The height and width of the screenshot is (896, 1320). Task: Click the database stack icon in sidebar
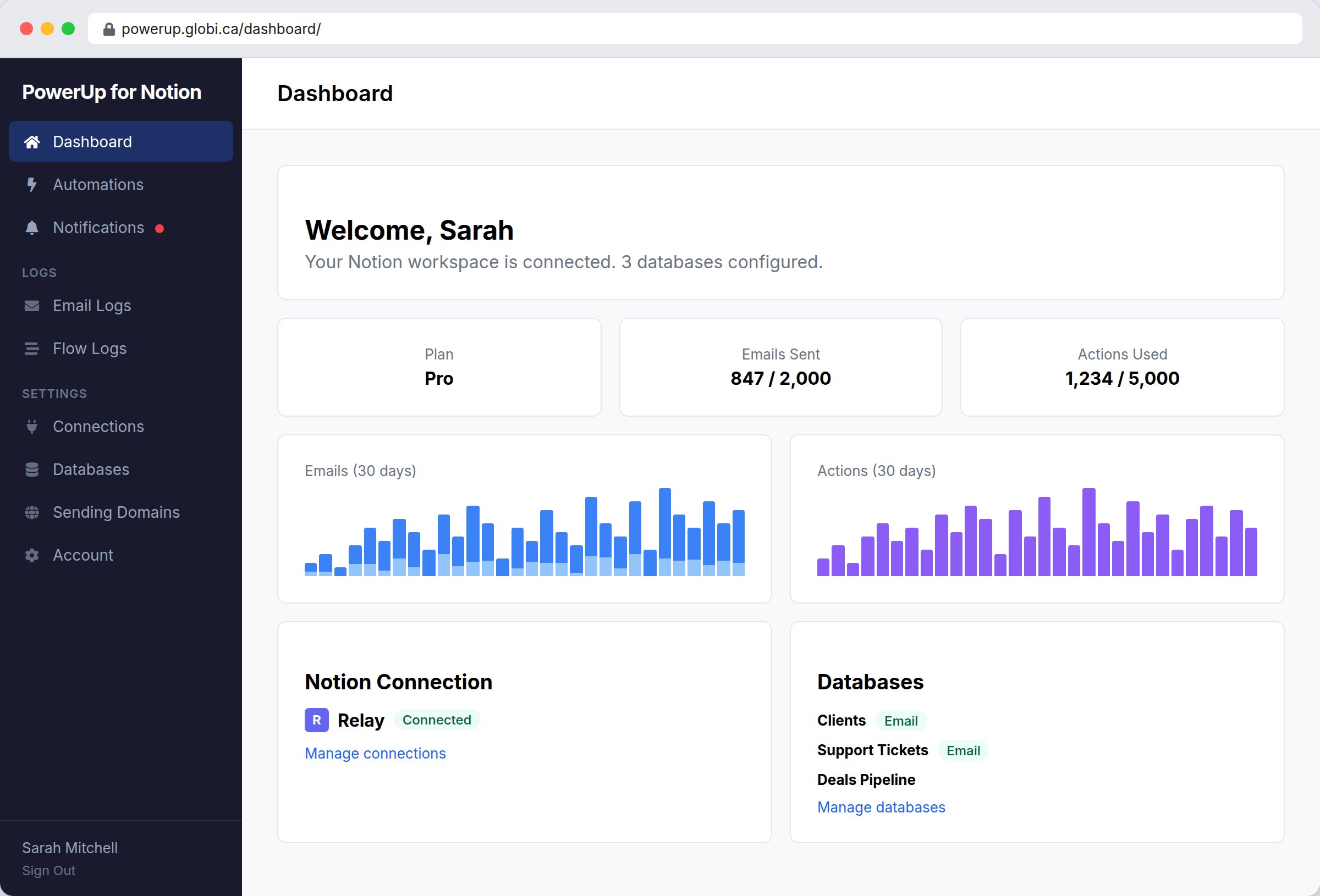[x=32, y=469]
